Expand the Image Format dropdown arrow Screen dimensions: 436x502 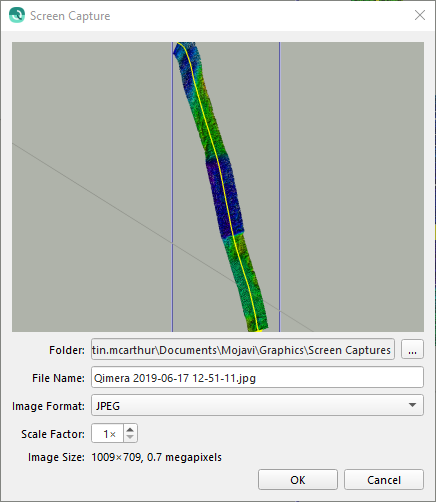coord(412,405)
